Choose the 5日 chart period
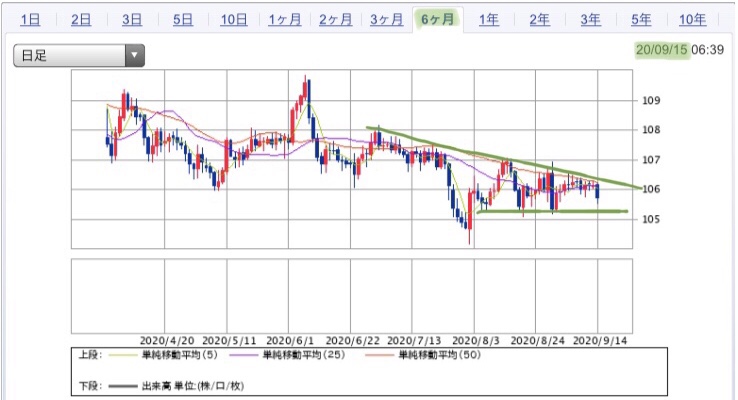 [183, 20]
